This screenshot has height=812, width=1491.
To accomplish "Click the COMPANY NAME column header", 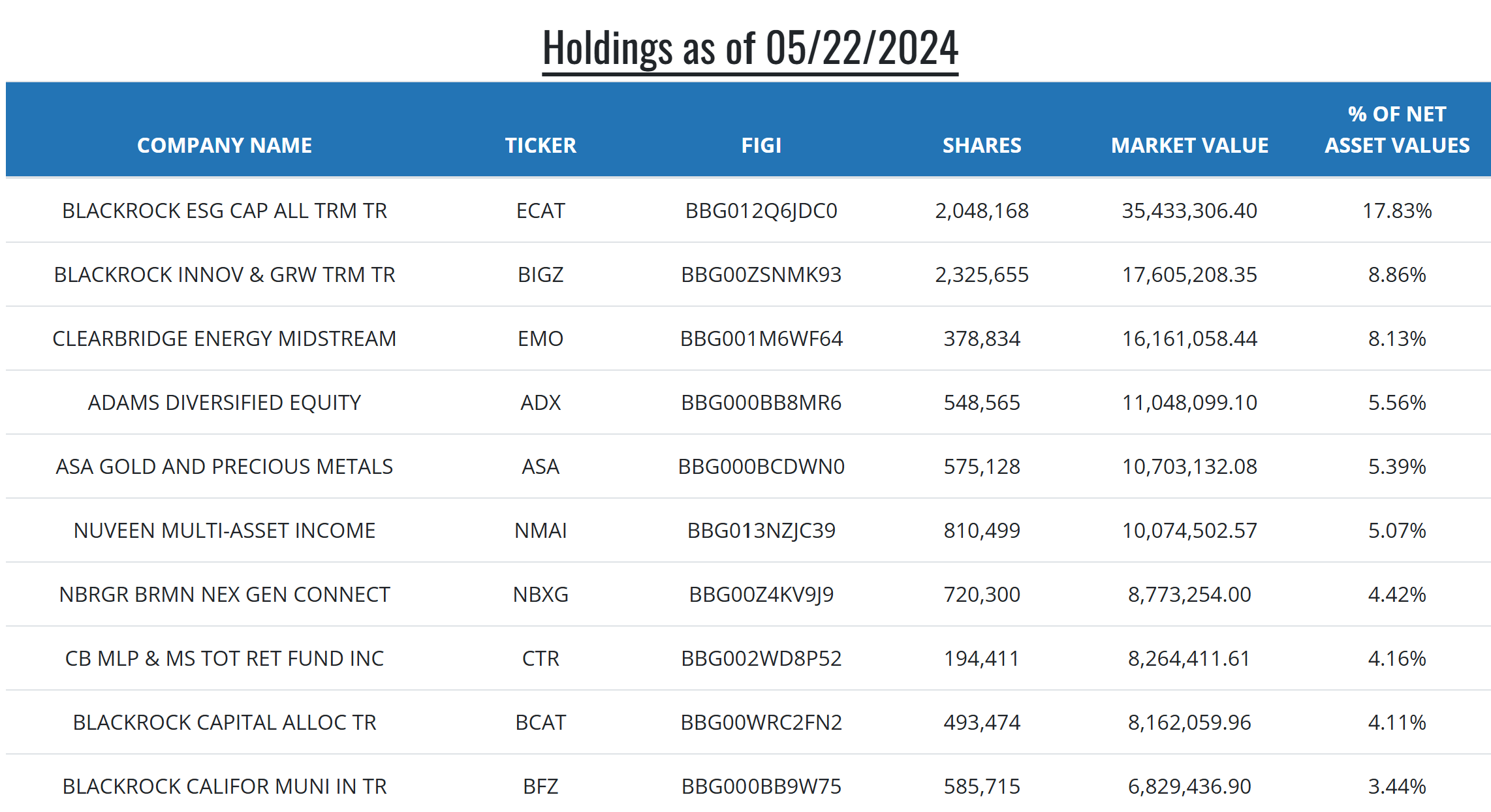I will tap(225, 145).
